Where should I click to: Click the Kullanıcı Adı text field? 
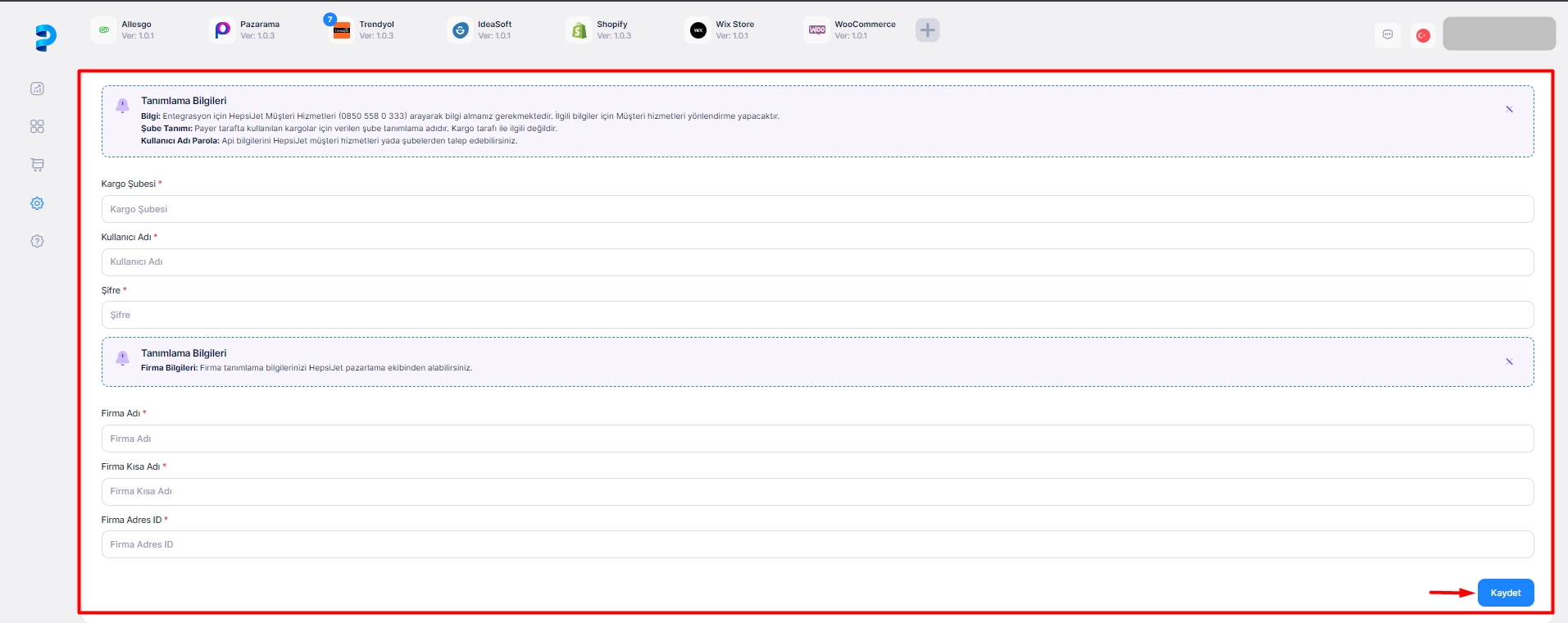point(816,262)
